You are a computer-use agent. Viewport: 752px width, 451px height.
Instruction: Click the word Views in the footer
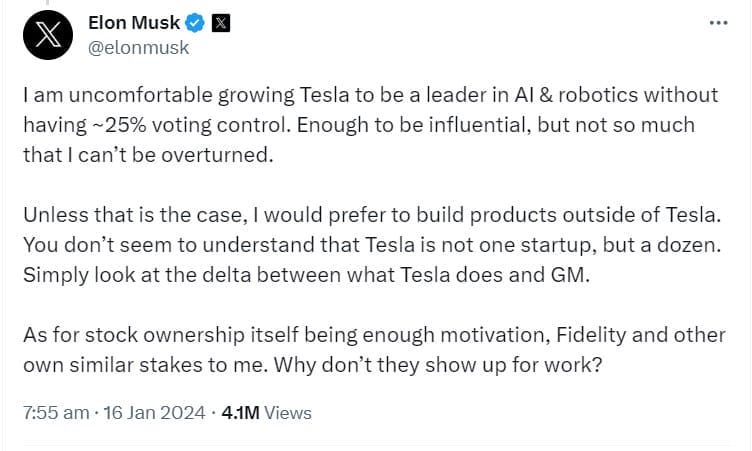point(290,412)
